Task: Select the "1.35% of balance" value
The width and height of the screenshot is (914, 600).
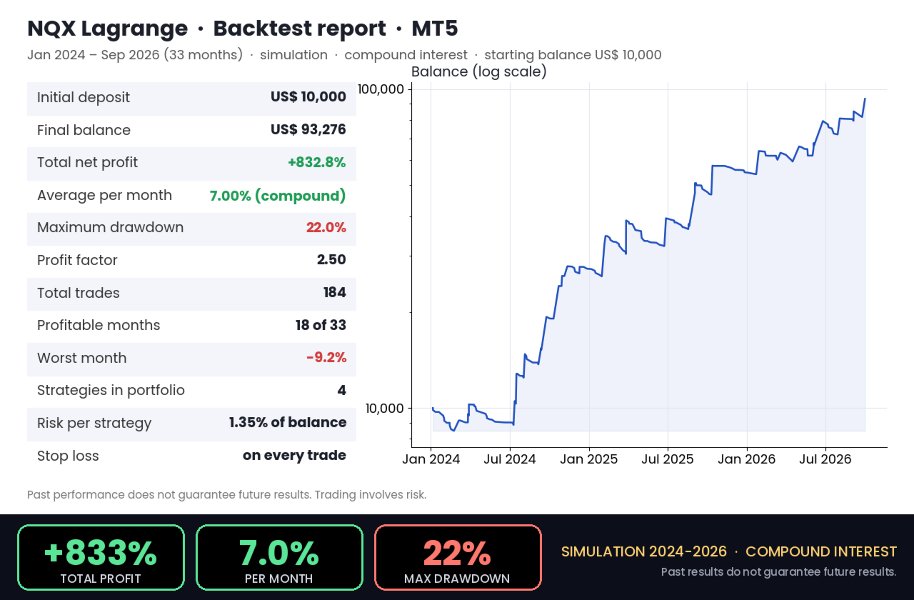Action: click(287, 422)
